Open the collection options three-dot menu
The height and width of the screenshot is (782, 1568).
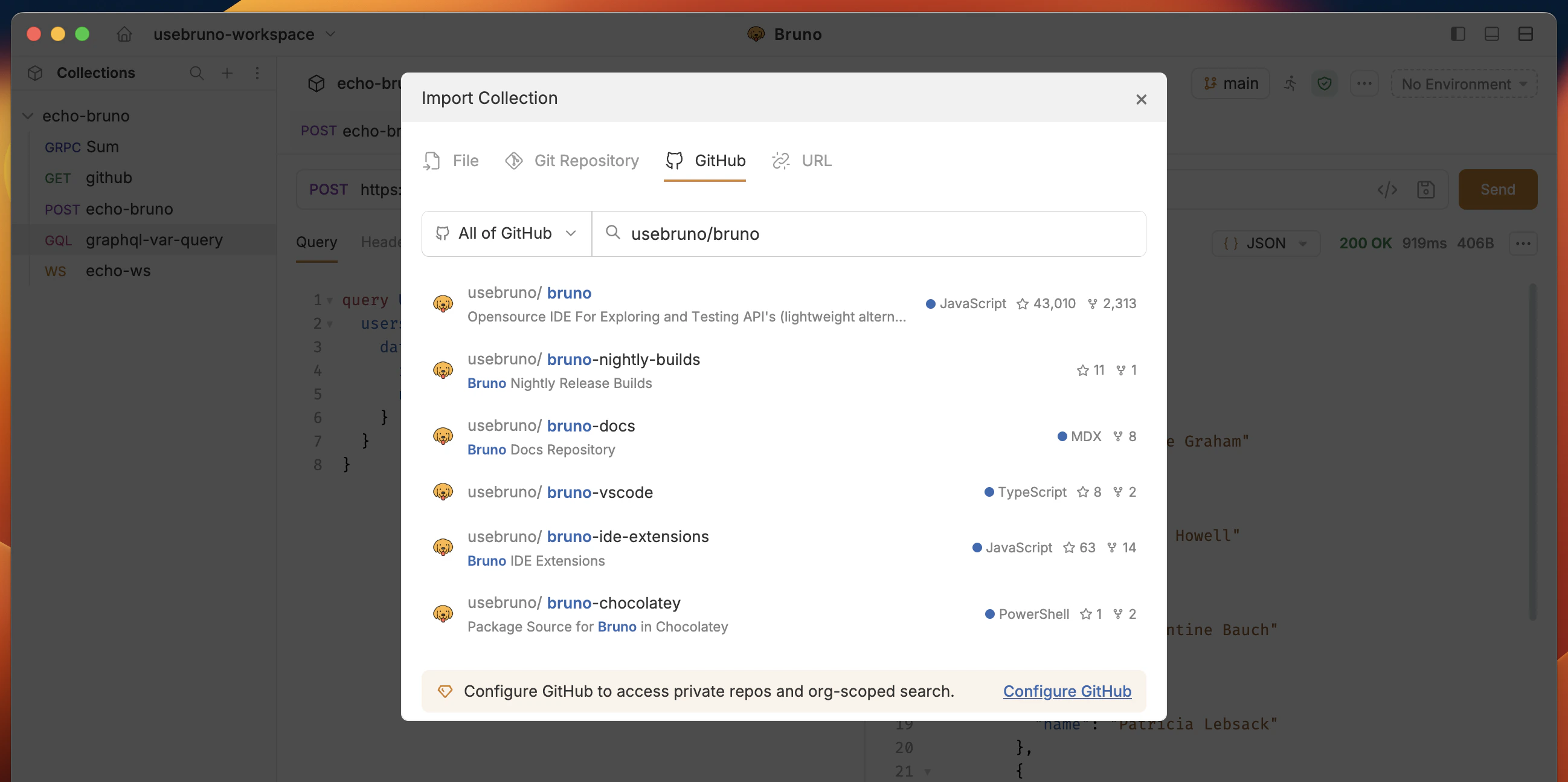coord(257,73)
